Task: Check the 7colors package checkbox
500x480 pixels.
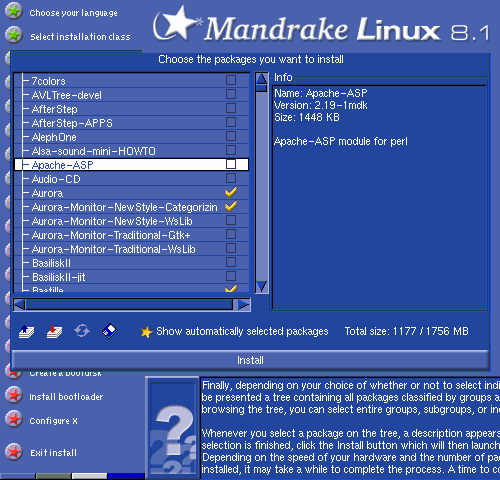Action: (x=231, y=80)
